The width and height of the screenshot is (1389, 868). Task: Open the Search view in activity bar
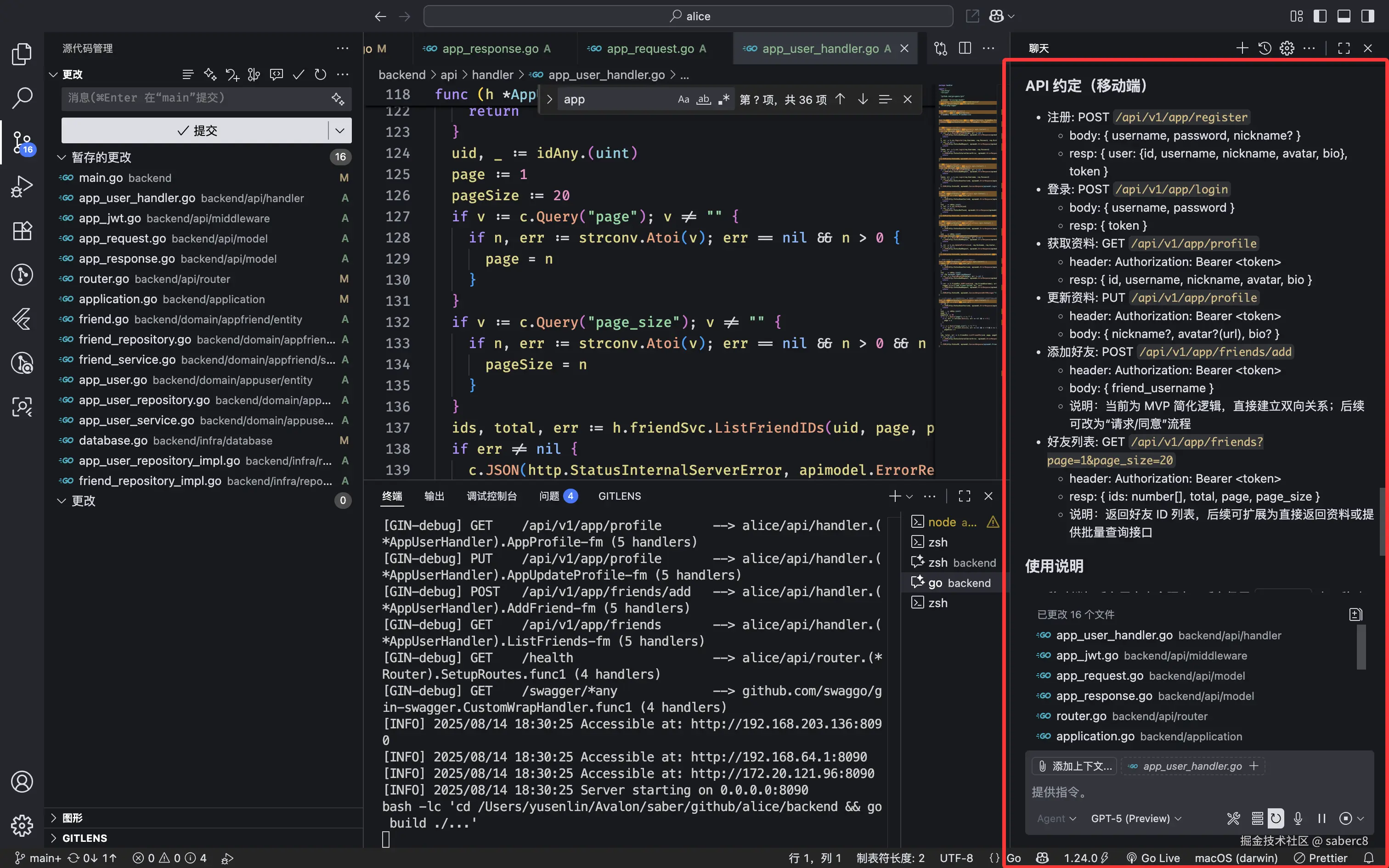pos(22,98)
